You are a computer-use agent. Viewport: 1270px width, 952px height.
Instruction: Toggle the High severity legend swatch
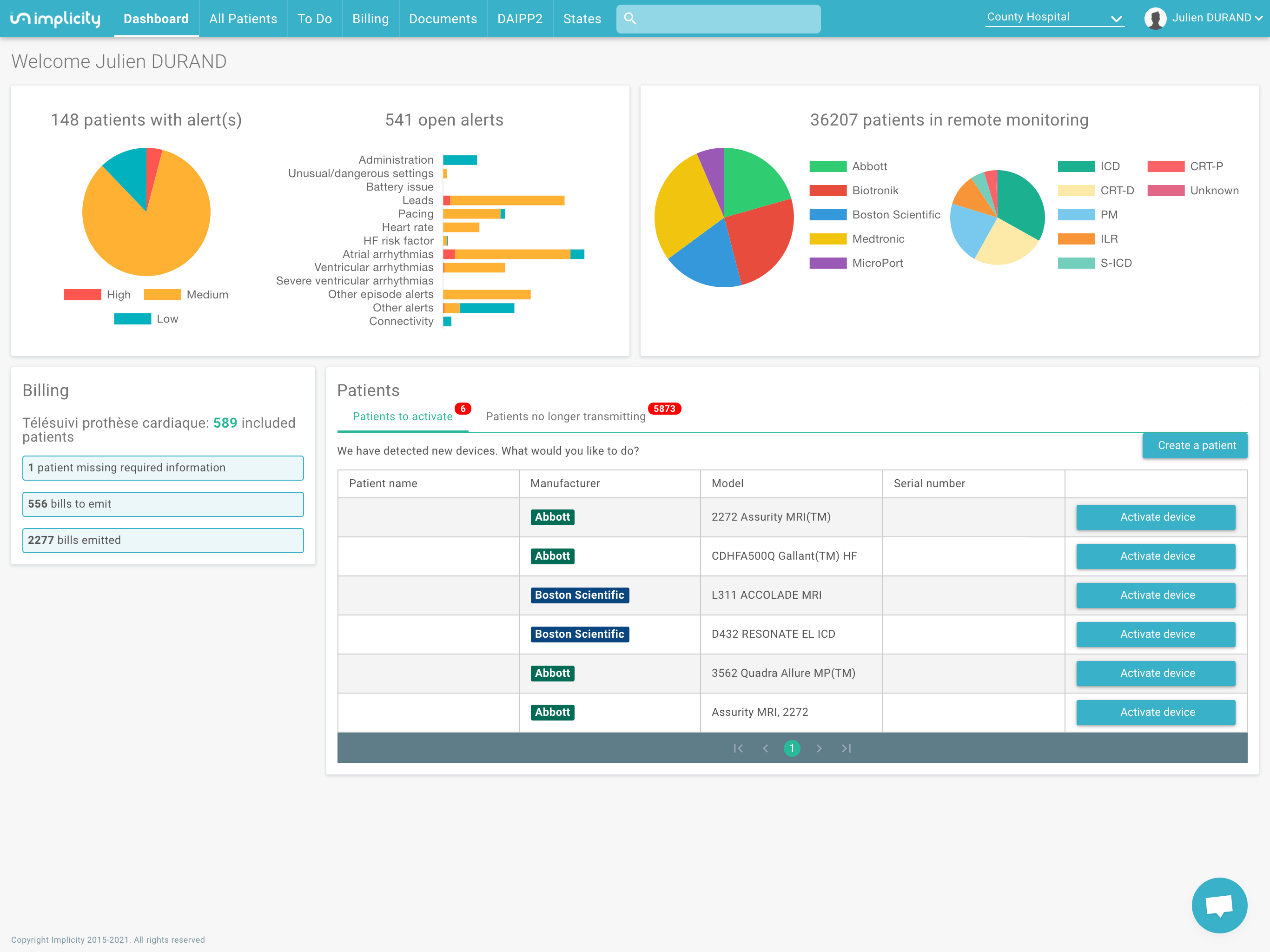[83, 295]
